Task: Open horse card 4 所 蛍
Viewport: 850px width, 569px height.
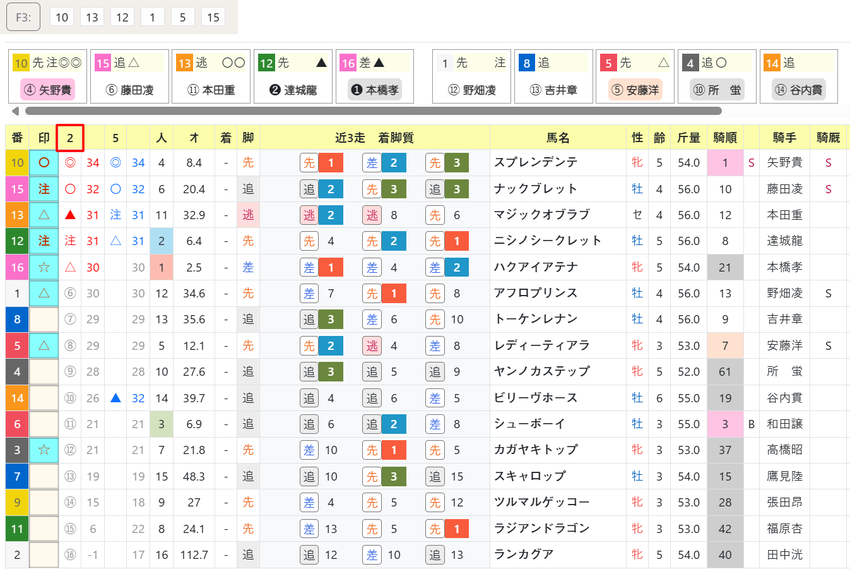Action: pyautogui.click(x=717, y=76)
